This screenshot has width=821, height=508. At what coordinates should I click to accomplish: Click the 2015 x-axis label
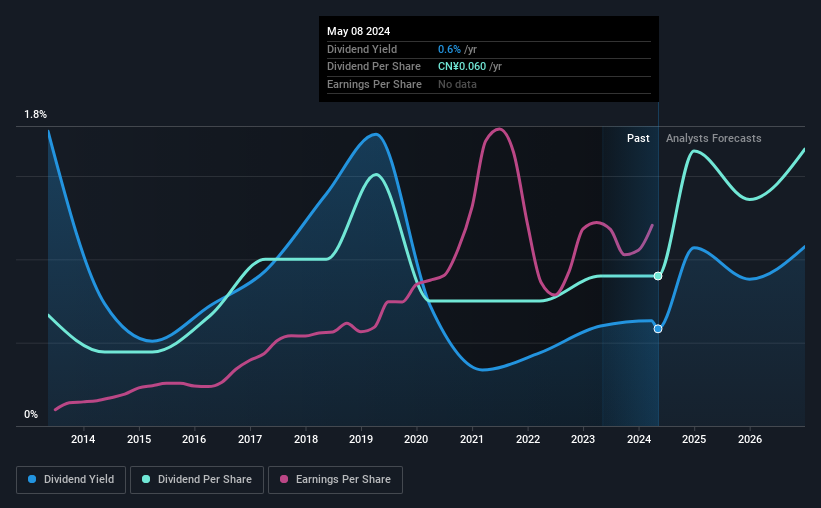pos(139,439)
